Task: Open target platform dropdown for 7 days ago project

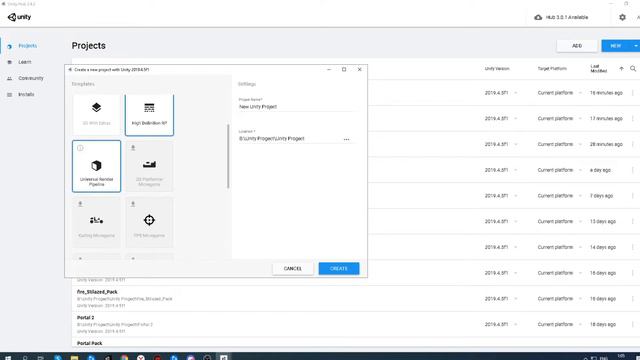Action: click(x=580, y=196)
